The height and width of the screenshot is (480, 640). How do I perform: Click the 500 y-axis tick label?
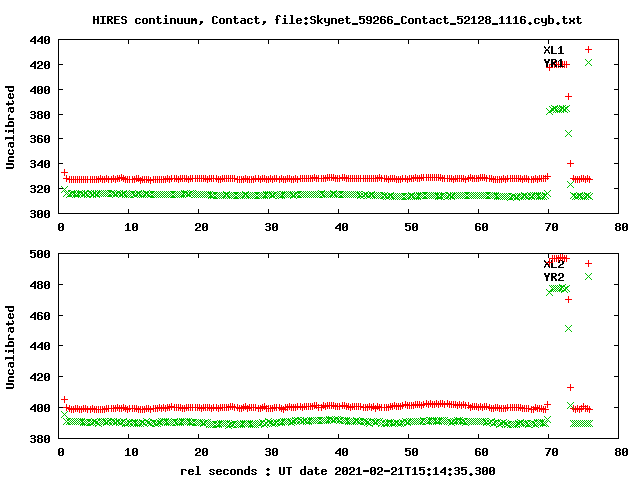(x=40, y=254)
